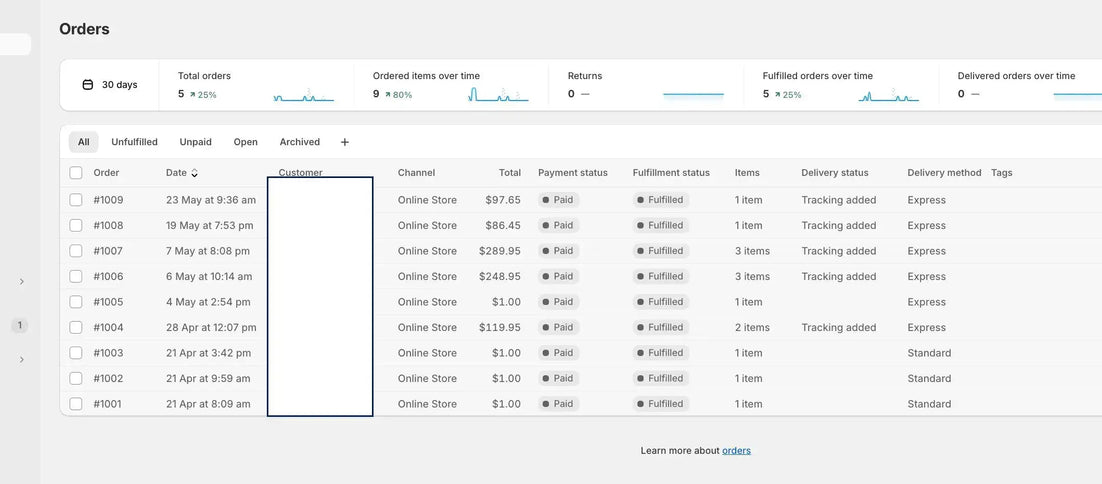Expand the 3 items list for order #1007

[752, 251]
